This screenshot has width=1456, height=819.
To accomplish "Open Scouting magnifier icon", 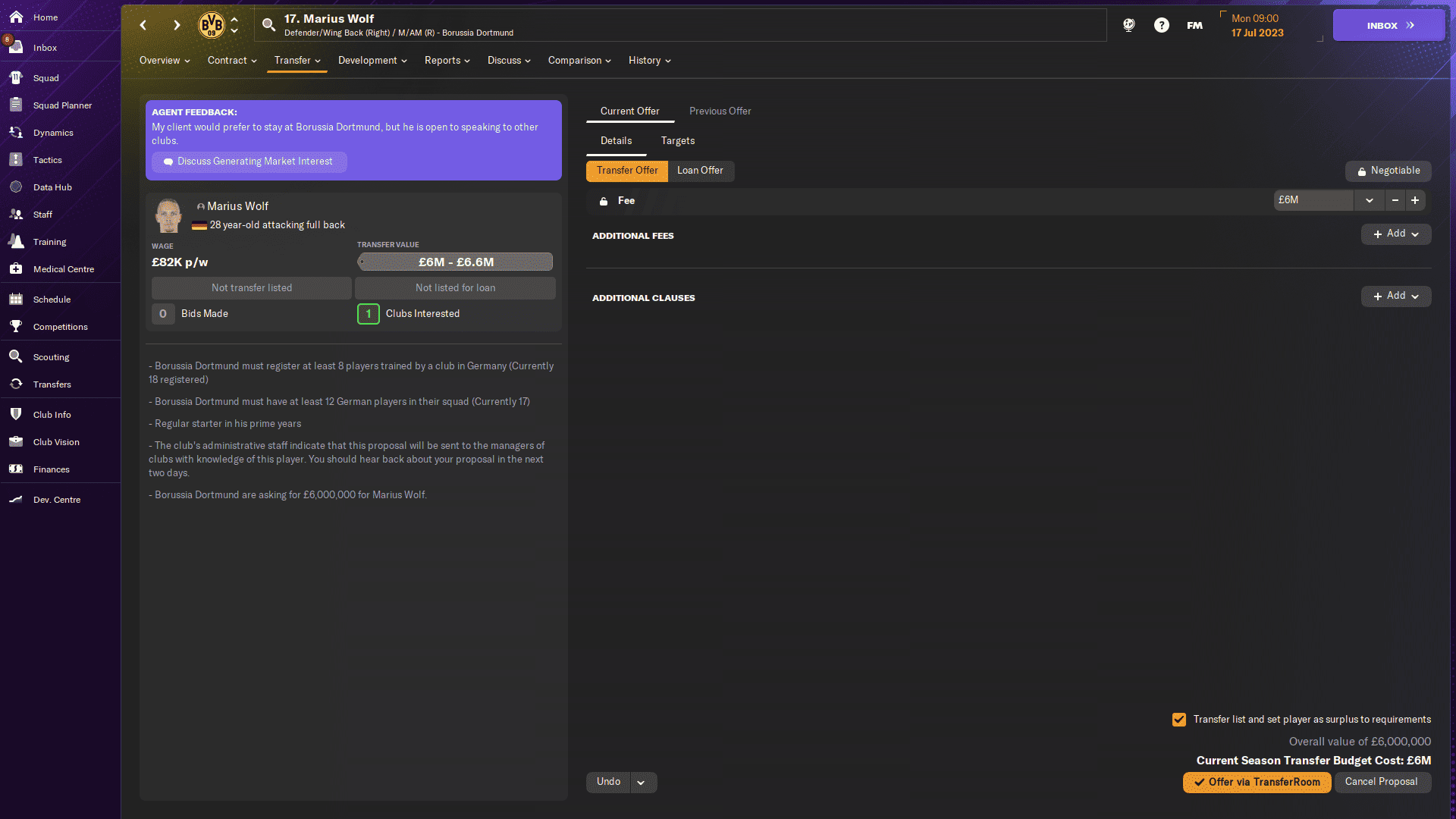I will click(16, 356).
